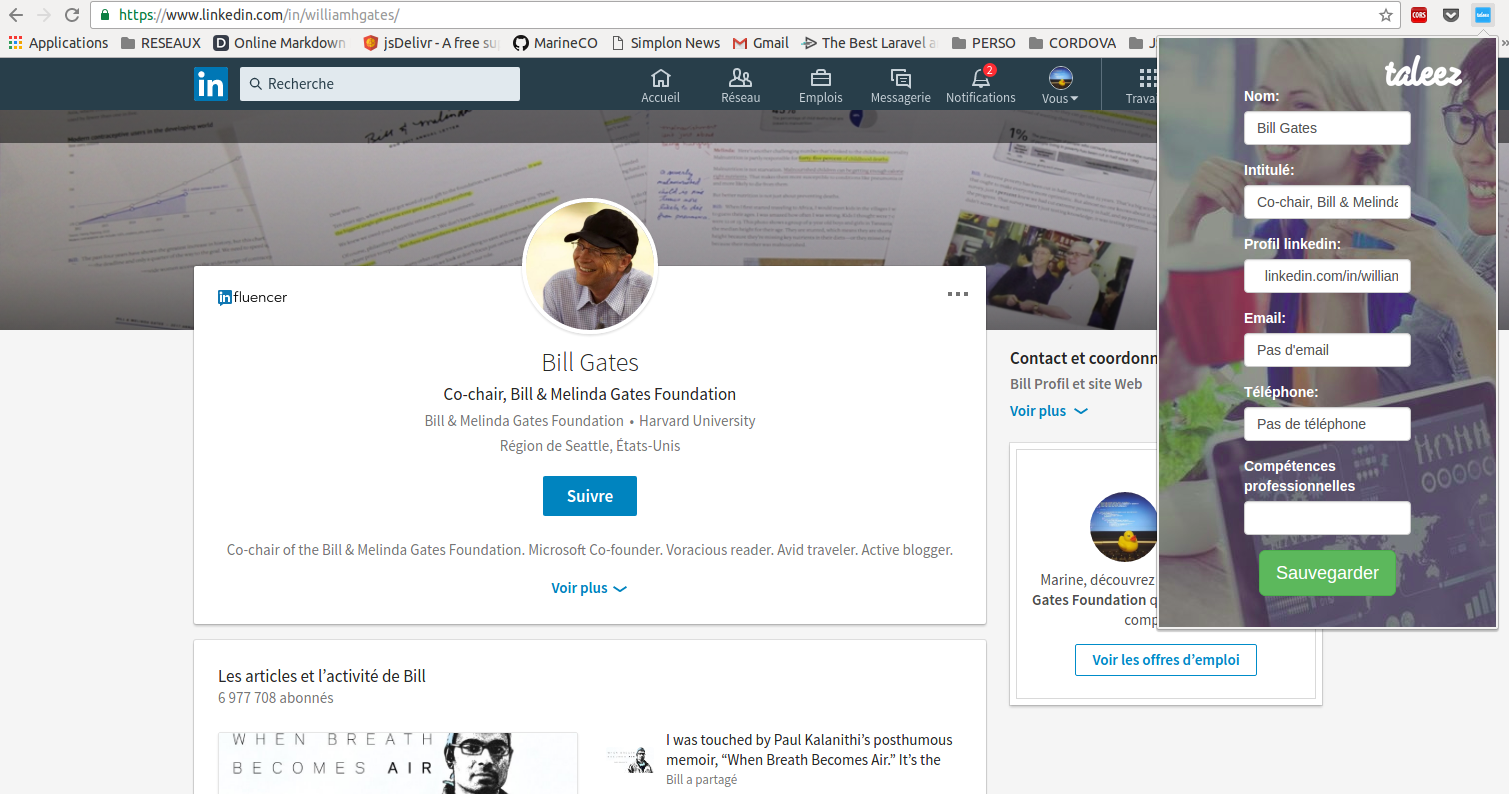
Task: Open the CORDOVA bookmarks folder
Action: click(1072, 43)
